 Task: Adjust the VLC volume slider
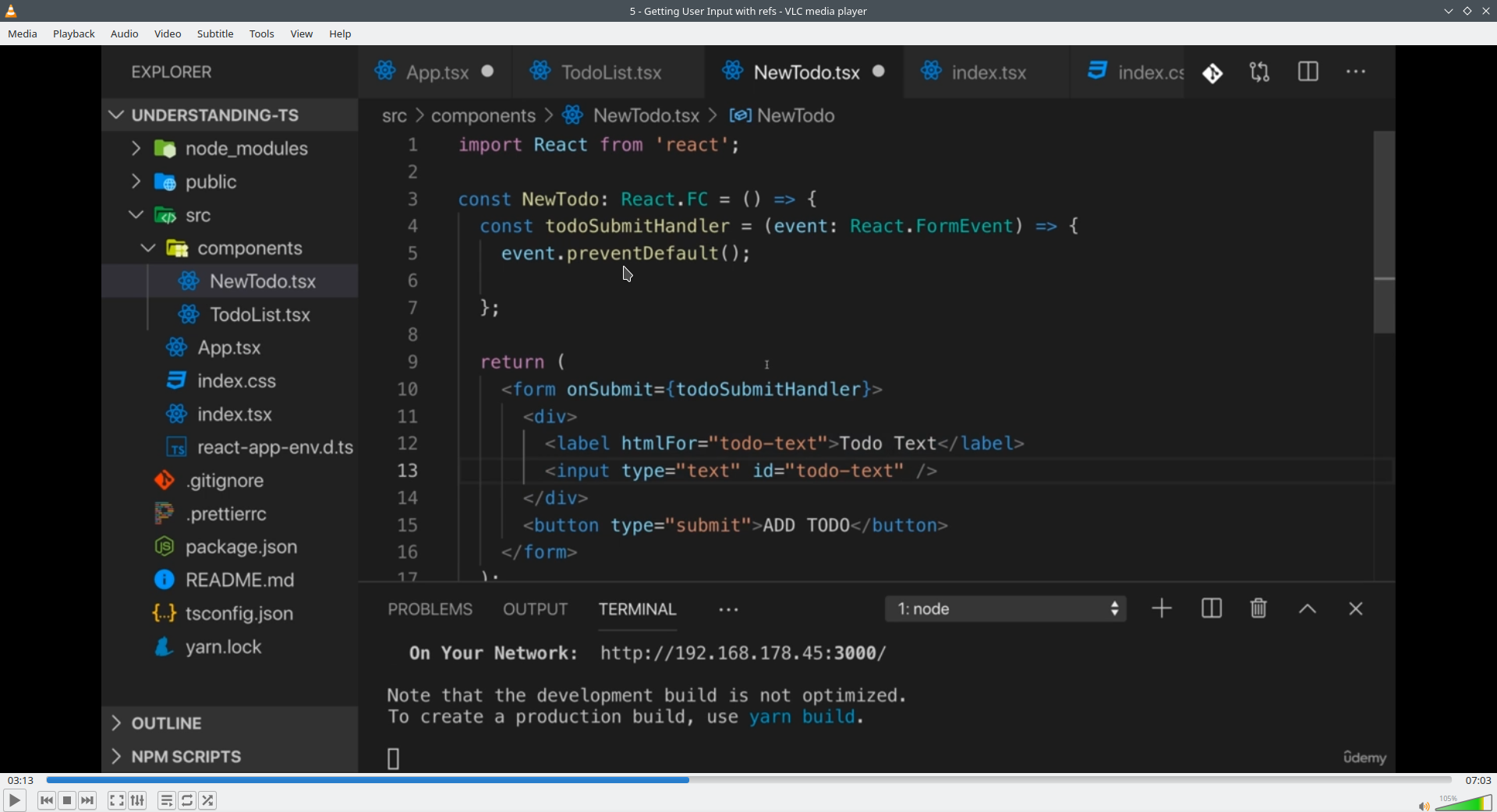[x=1463, y=803]
